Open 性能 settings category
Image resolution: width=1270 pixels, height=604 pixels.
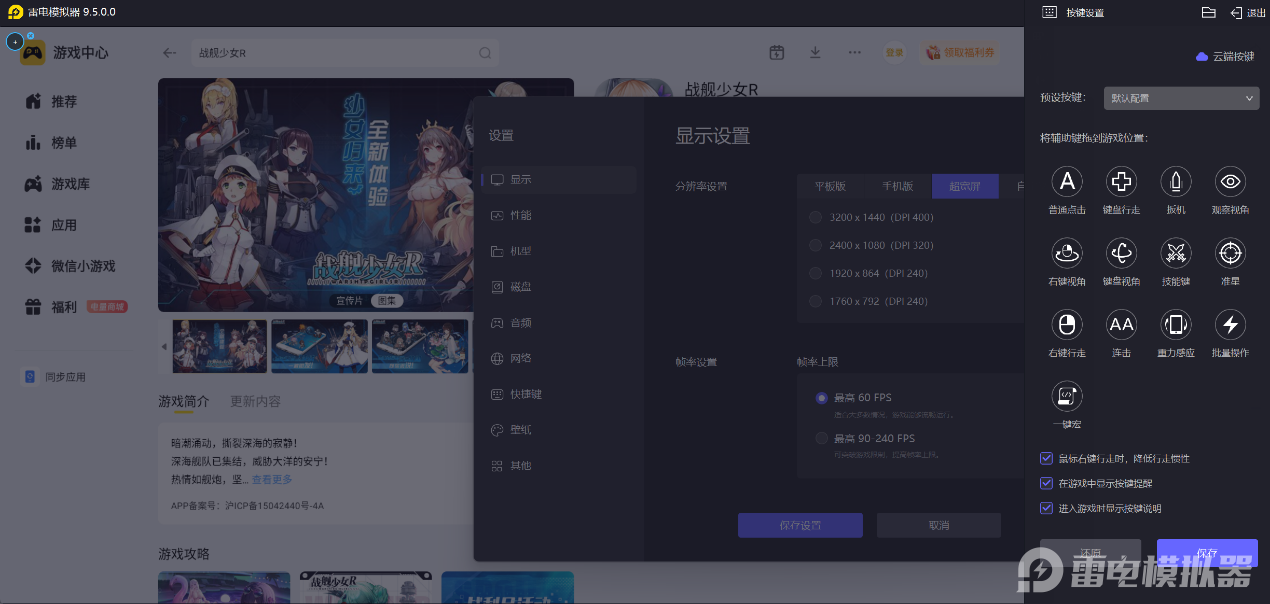[x=558, y=215]
